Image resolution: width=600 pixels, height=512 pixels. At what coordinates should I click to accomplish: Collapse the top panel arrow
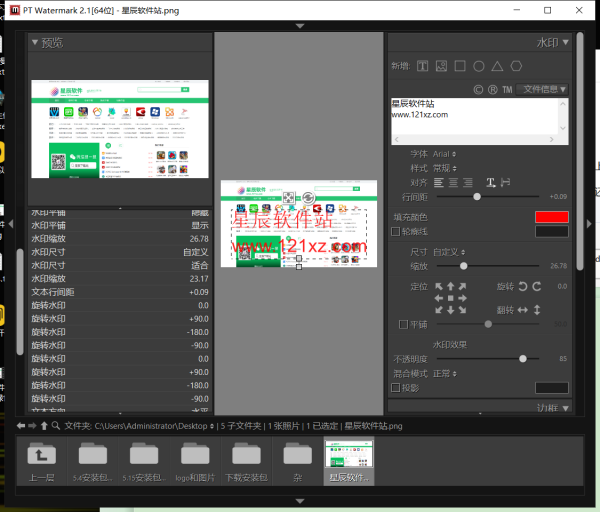[x=300, y=26]
